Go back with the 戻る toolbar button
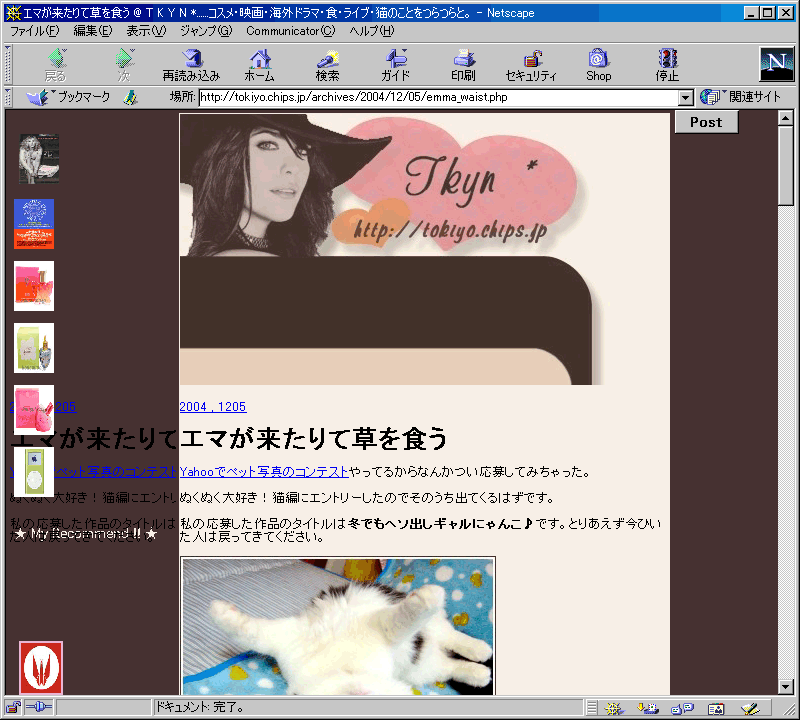The width and height of the screenshot is (800, 720). click(x=56, y=65)
